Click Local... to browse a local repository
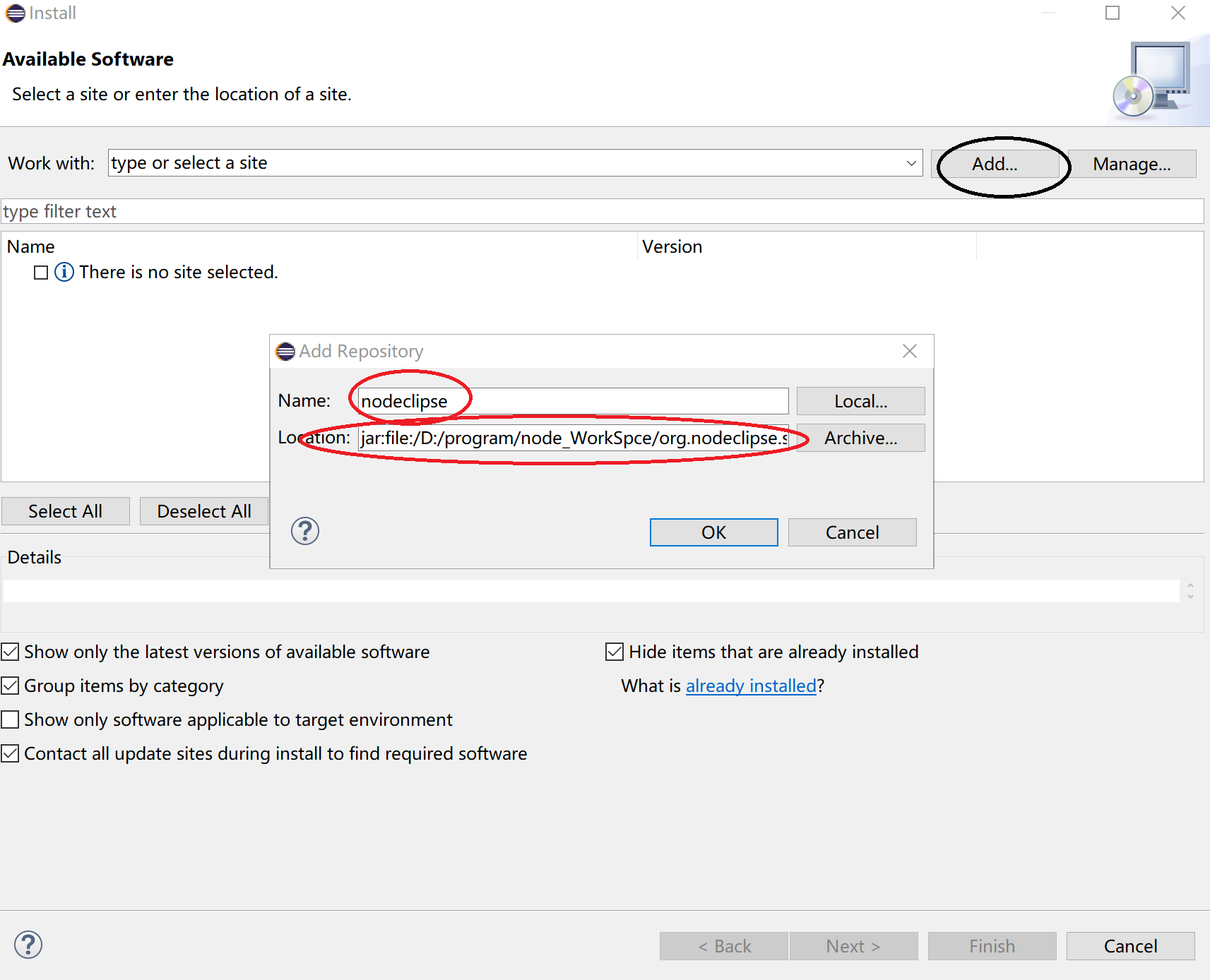Viewport: 1210px width, 980px height. pyautogui.click(x=860, y=401)
